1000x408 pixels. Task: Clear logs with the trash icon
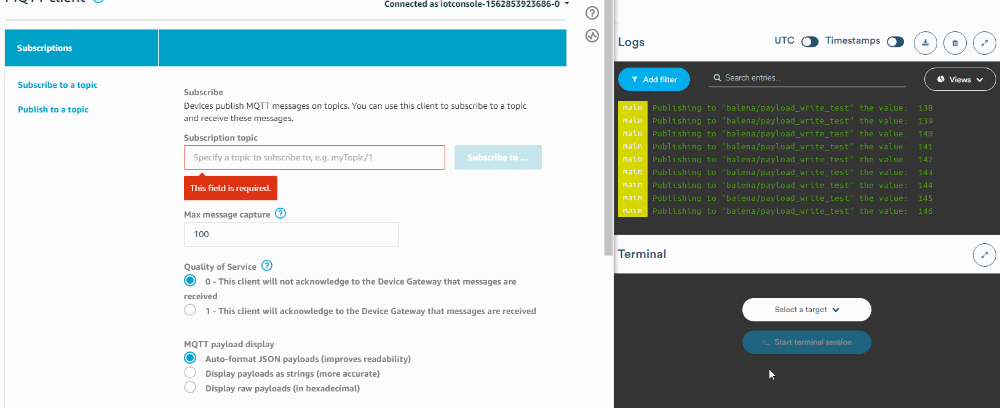pyautogui.click(x=956, y=42)
